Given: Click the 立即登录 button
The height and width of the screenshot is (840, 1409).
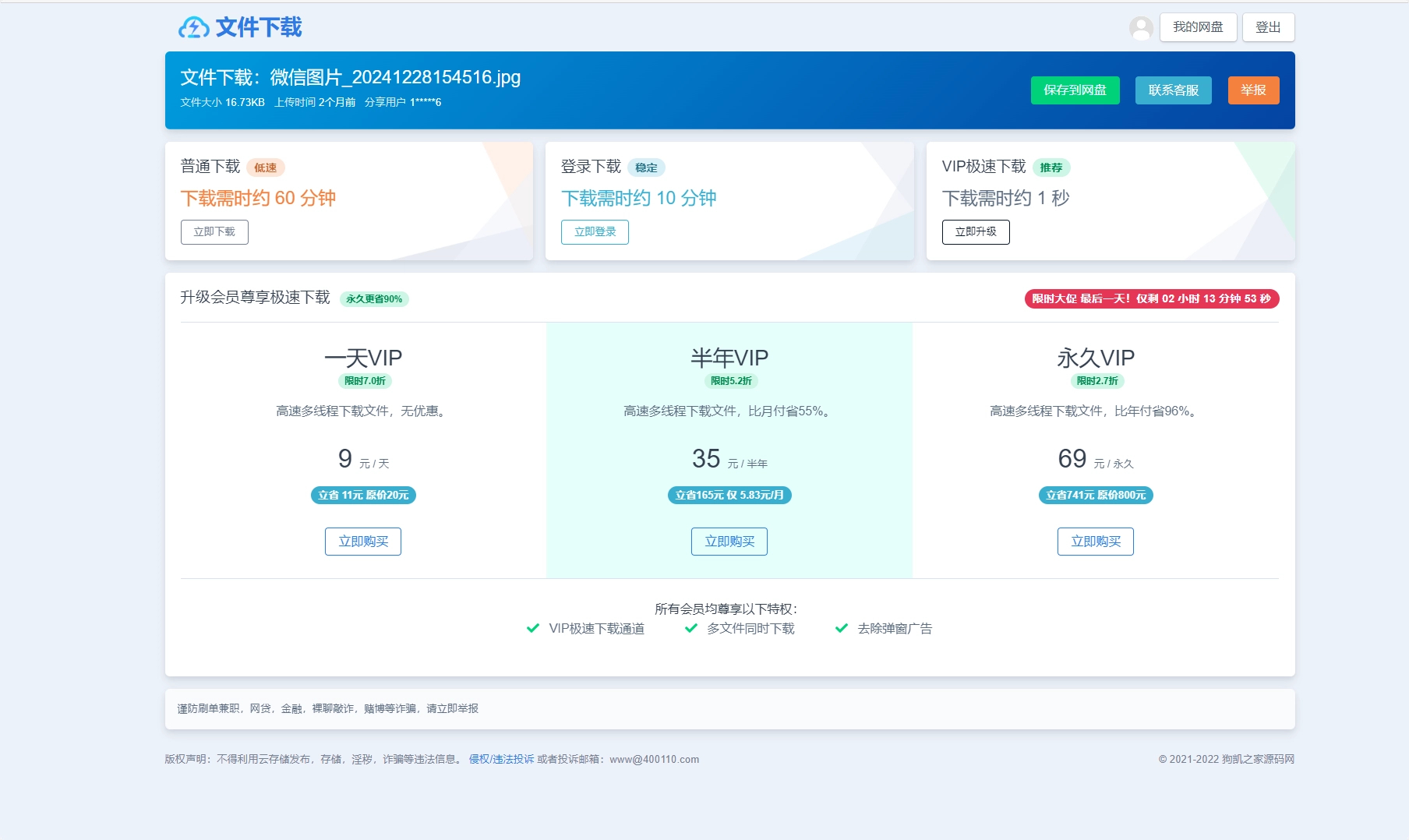Looking at the screenshot, I should coord(595,232).
